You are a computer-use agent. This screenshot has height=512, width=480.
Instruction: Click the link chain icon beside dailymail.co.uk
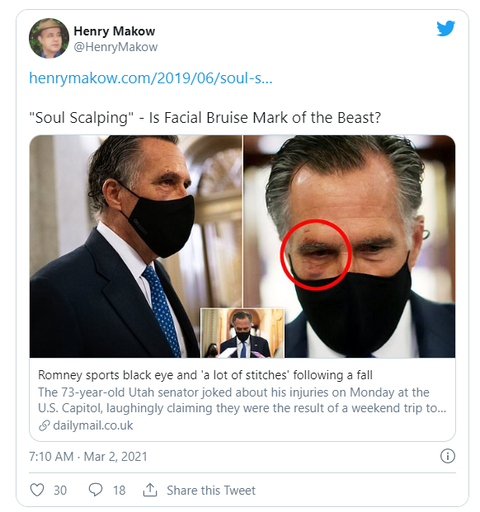(x=44, y=426)
